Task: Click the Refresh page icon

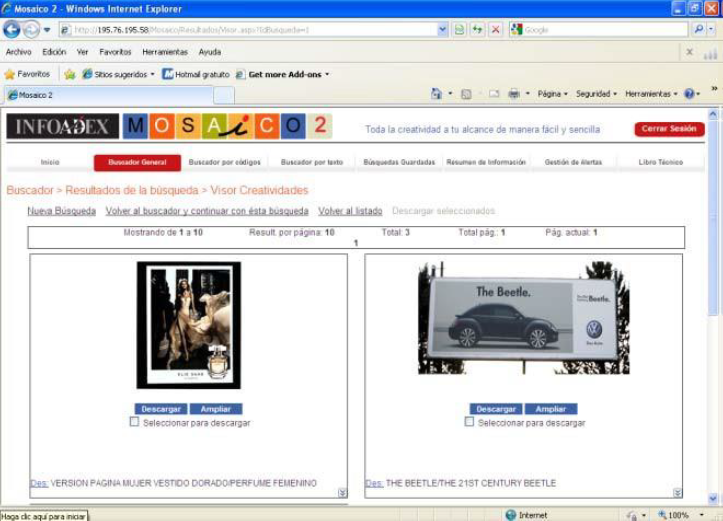Action: tap(477, 30)
